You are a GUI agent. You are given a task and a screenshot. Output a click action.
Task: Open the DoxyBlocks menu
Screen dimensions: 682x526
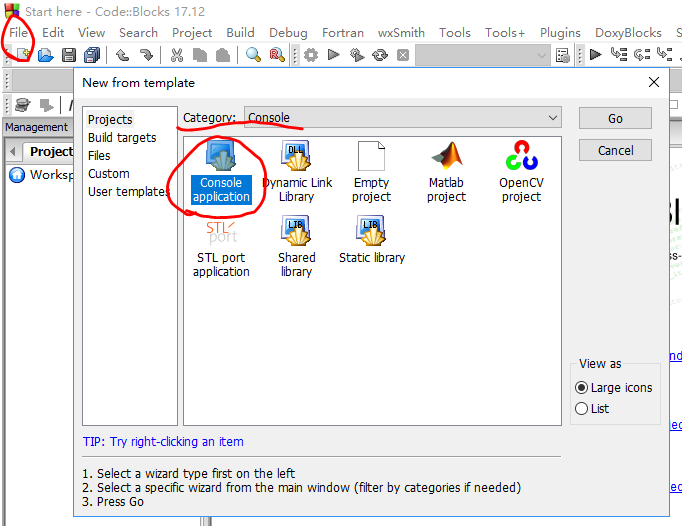point(628,33)
